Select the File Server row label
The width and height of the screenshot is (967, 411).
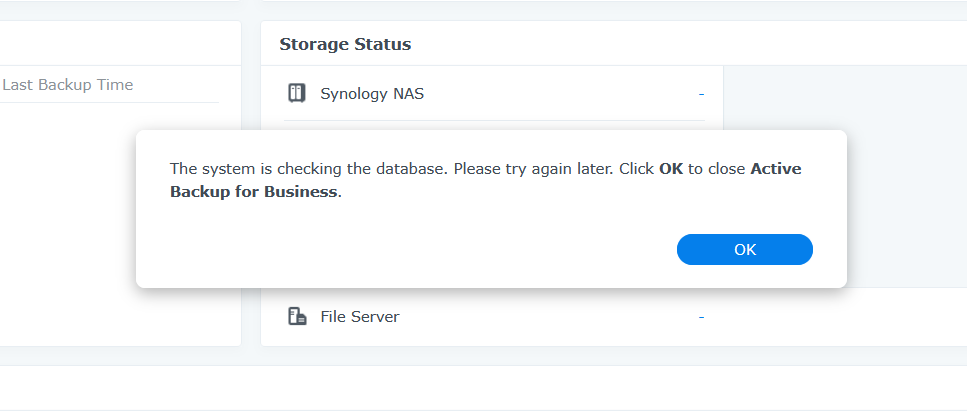[x=360, y=317]
